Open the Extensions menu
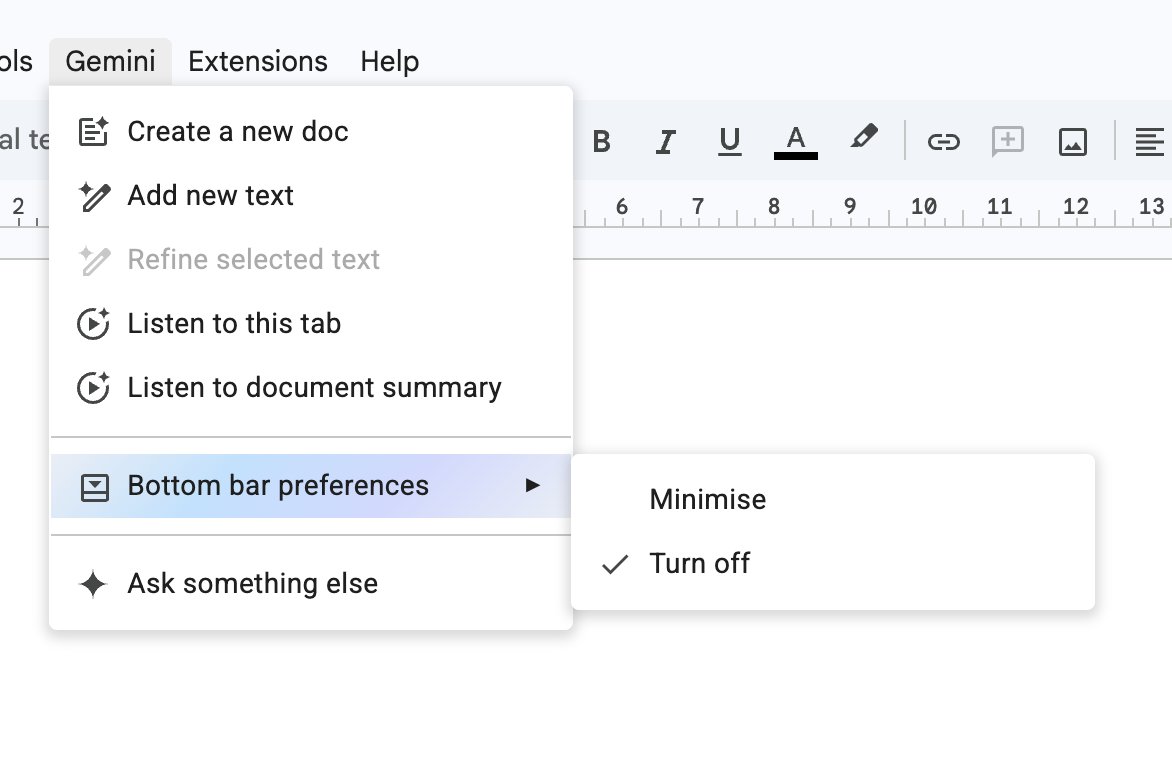1172x778 pixels. [258, 61]
